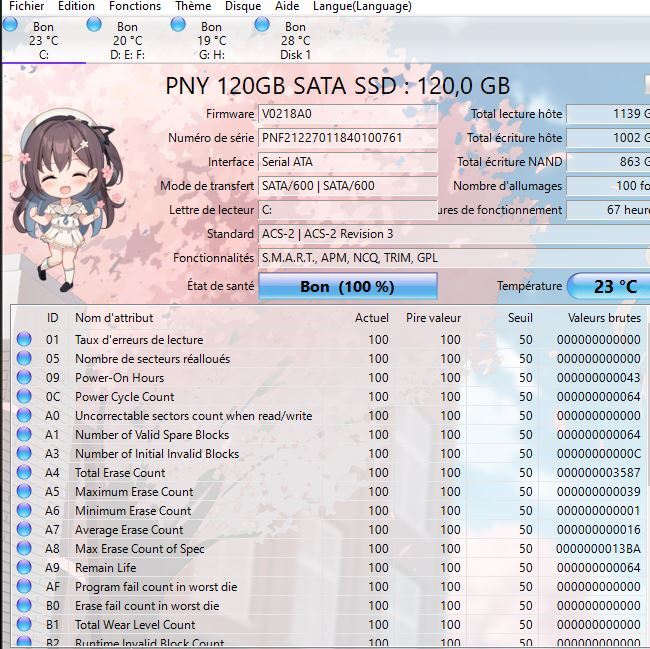650x649 pixels.
Task: Click the blue status orb for drive C:
Action: [10, 24]
